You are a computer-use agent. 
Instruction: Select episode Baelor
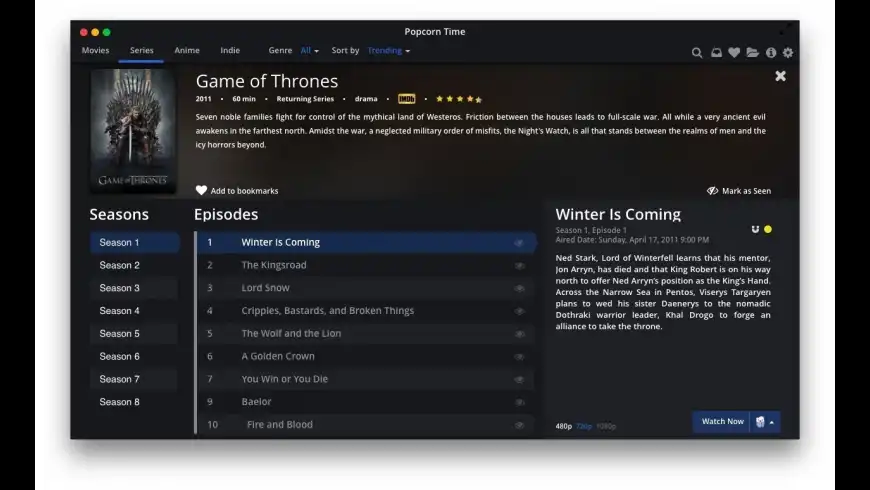coord(366,402)
